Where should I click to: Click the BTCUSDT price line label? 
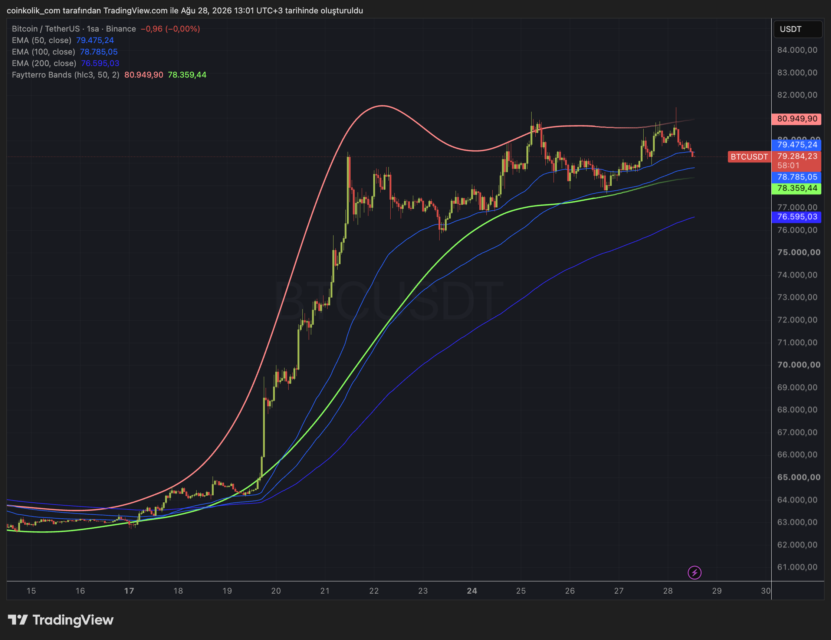[749, 157]
